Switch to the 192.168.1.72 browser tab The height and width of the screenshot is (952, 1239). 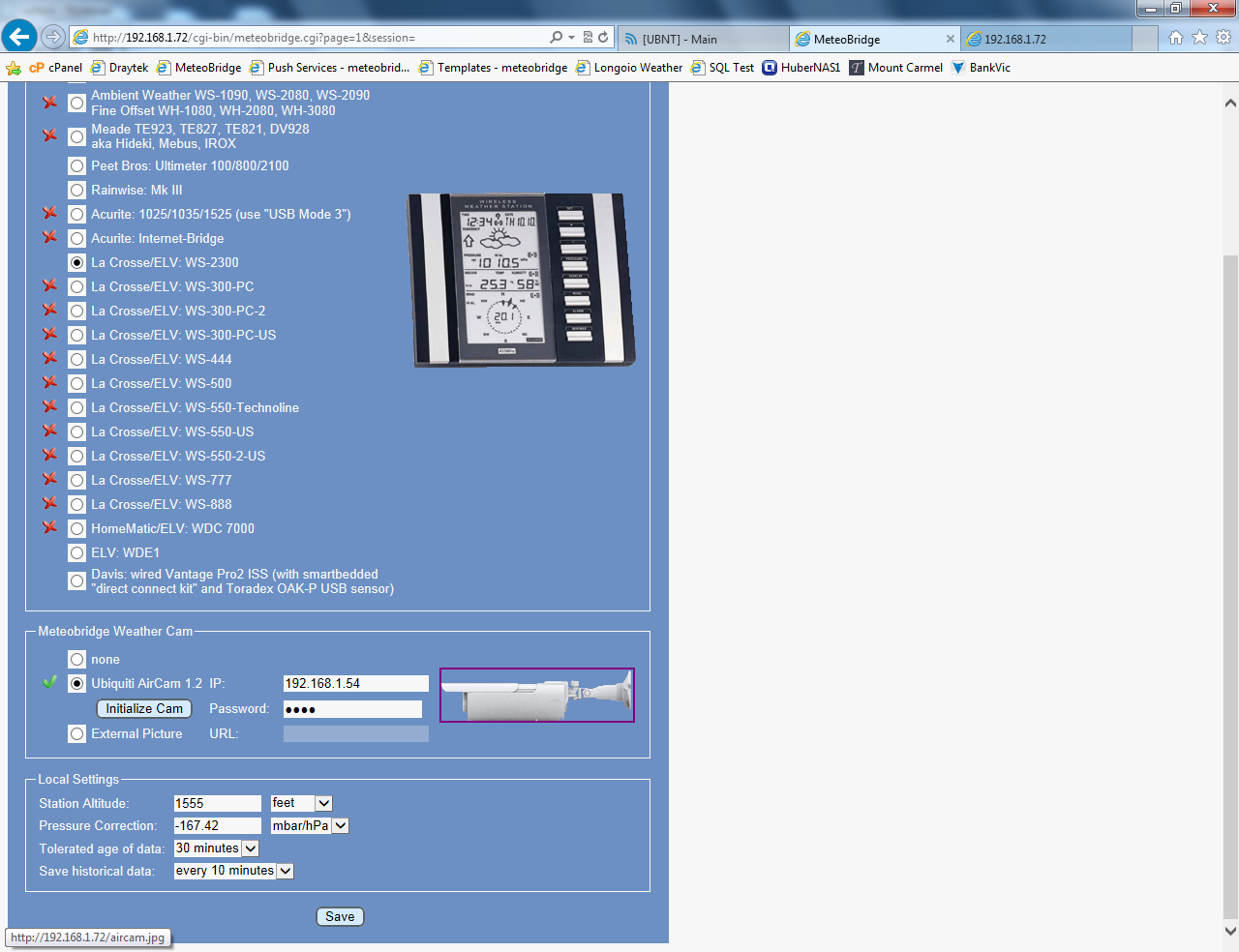(x=1045, y=39)
